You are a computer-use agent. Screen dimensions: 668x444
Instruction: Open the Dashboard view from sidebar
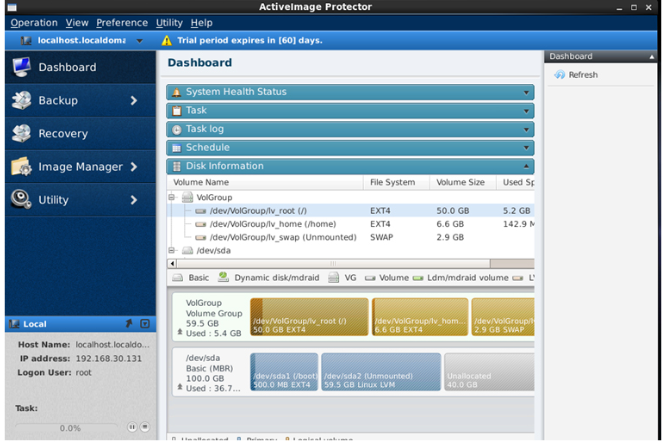(80, 67)
